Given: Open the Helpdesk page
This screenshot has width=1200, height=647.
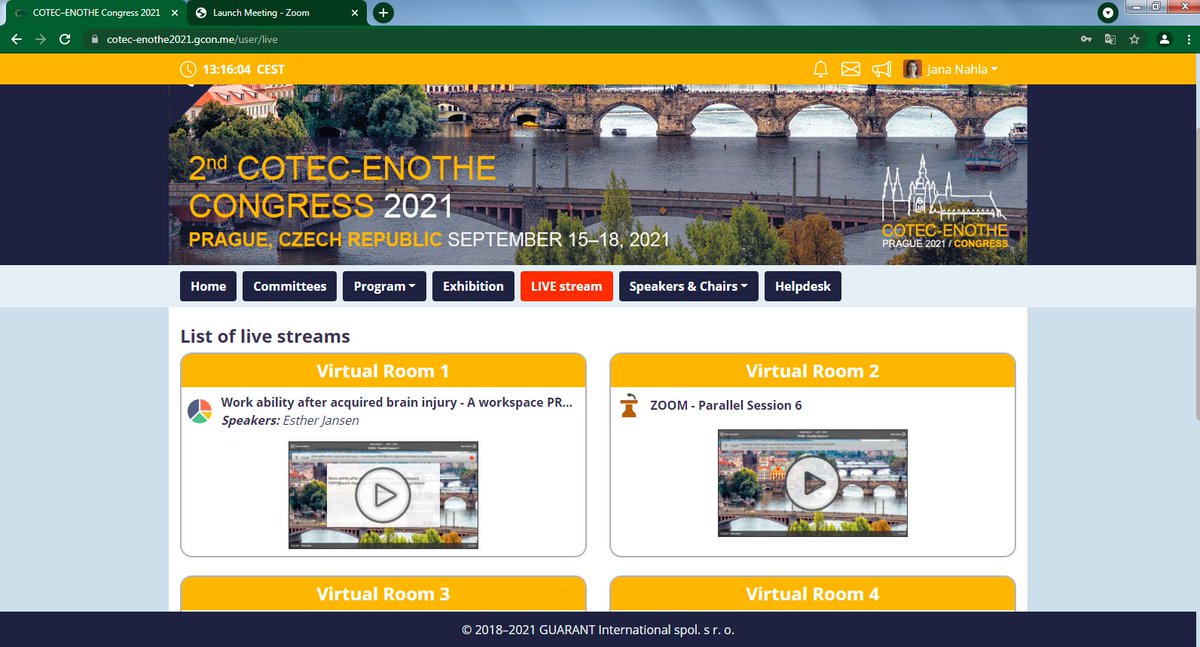Looking at the screenshot, I should click(x=803, y=286).
